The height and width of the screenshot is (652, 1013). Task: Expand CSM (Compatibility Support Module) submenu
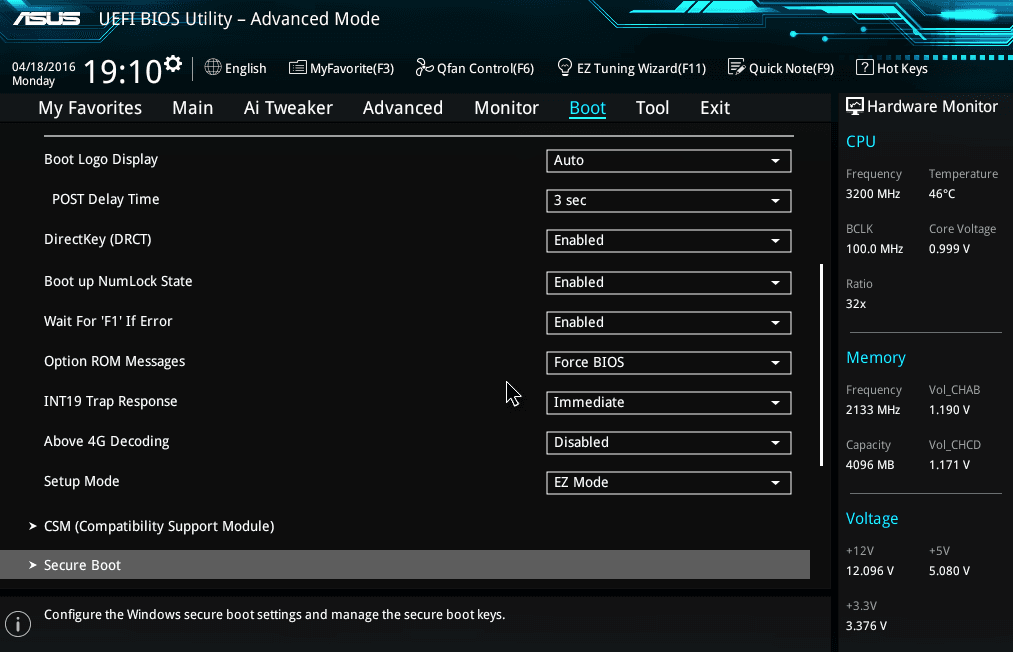[x=159, y=527]
